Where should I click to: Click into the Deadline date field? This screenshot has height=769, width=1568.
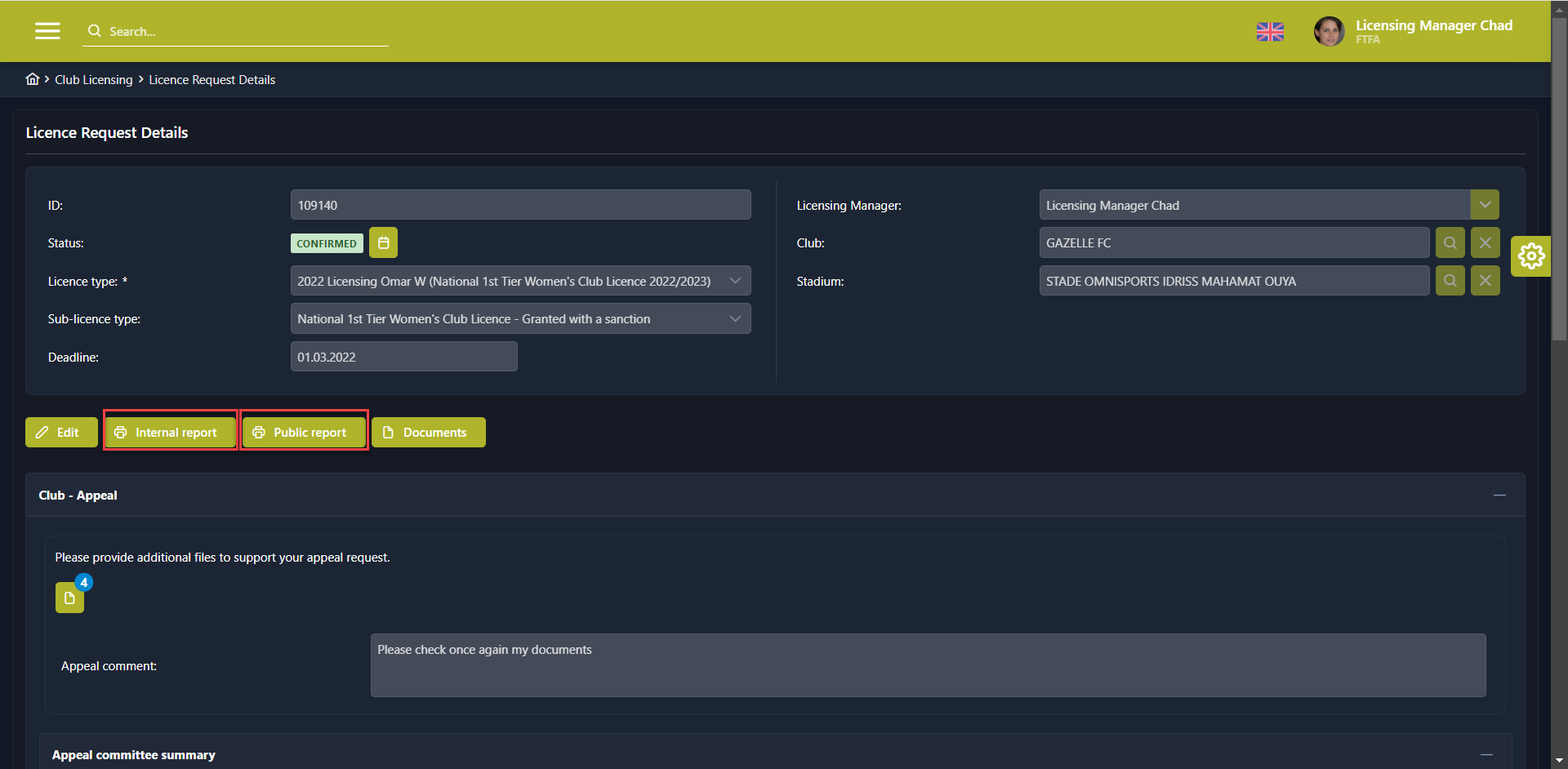click(x=403, y=357)
